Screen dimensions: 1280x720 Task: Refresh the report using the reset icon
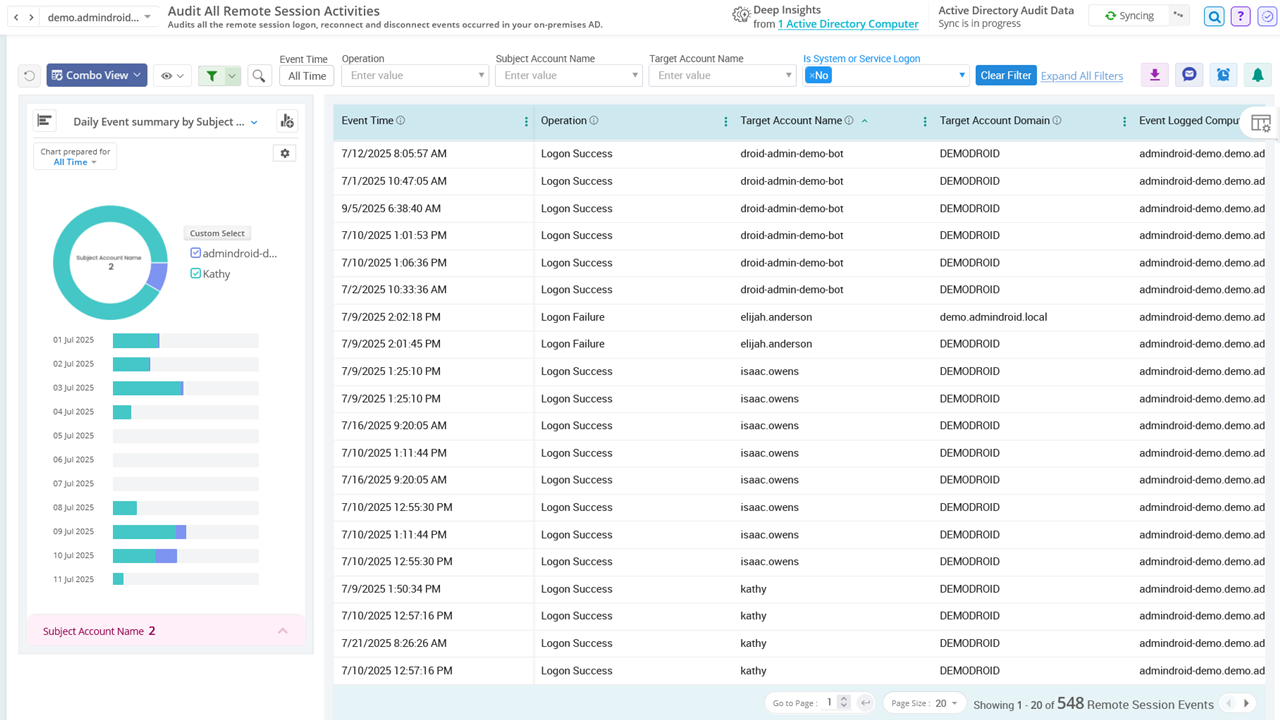[30, 74]
